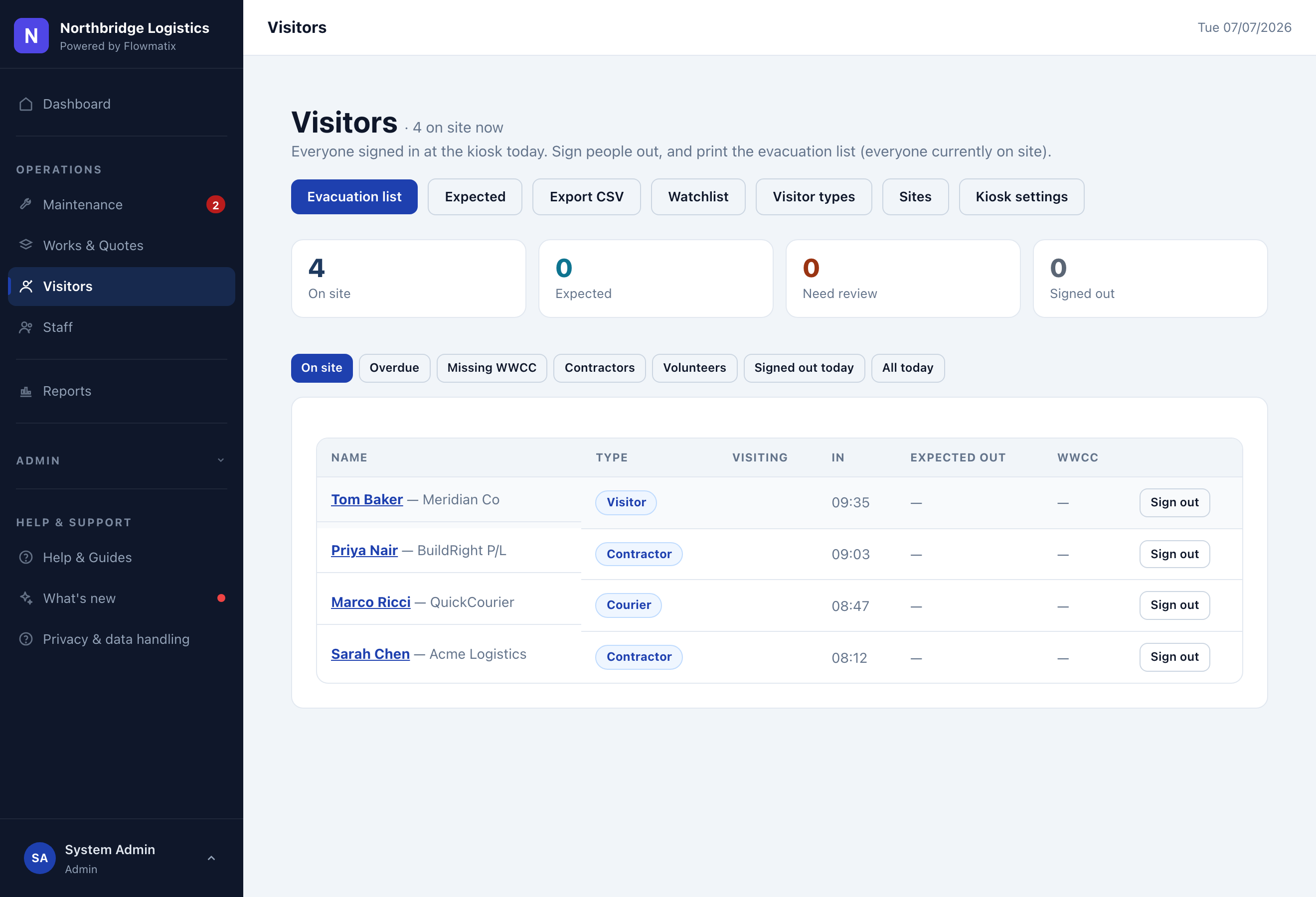Select the Contractors filter tab

pos(599,368)
